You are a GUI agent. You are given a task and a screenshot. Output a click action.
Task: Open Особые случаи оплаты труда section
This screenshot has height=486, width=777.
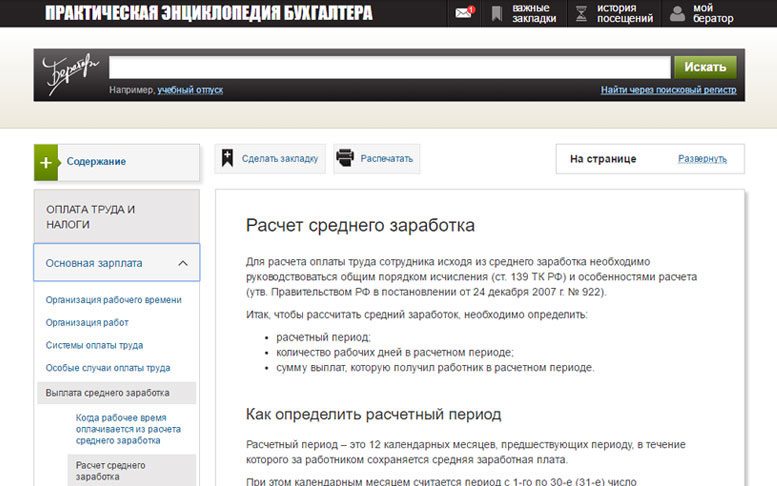coord(108,368)
